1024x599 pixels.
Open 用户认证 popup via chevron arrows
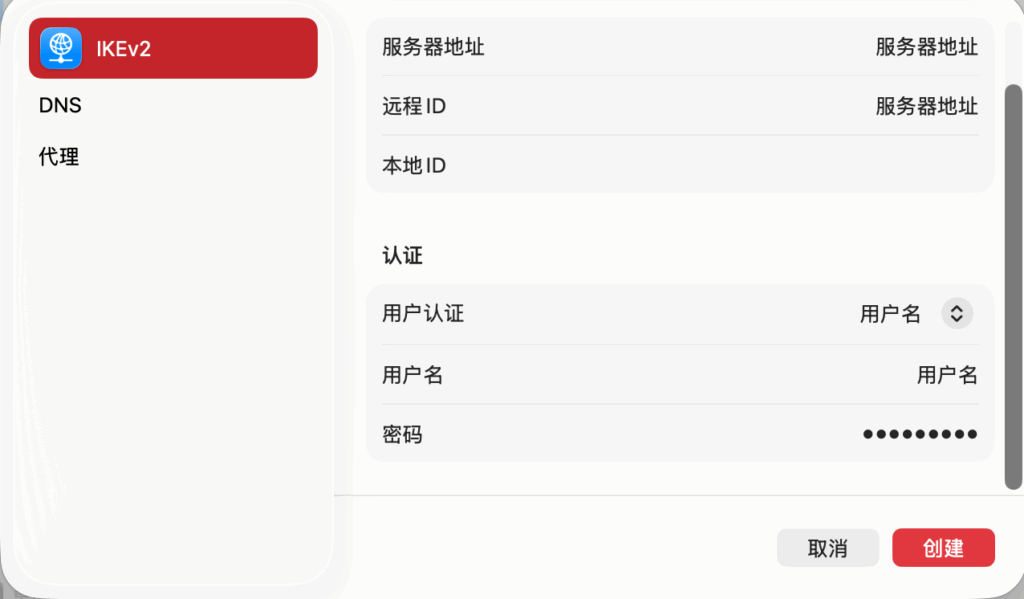[956, 314]
